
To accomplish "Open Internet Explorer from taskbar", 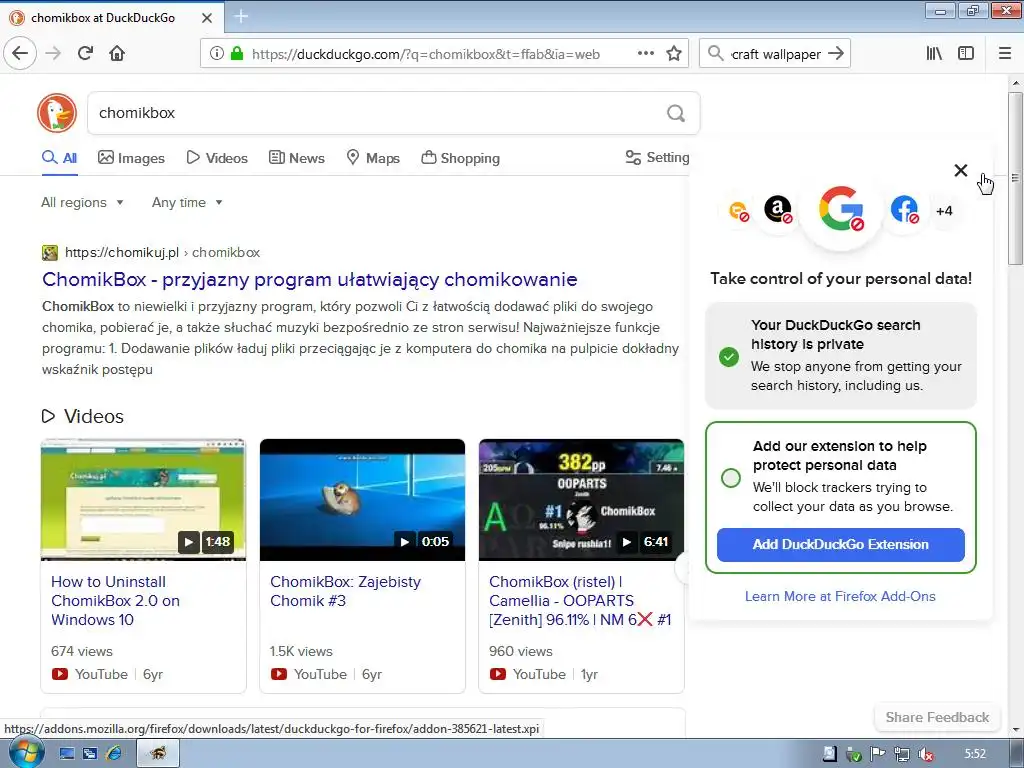I will (114, 754).
